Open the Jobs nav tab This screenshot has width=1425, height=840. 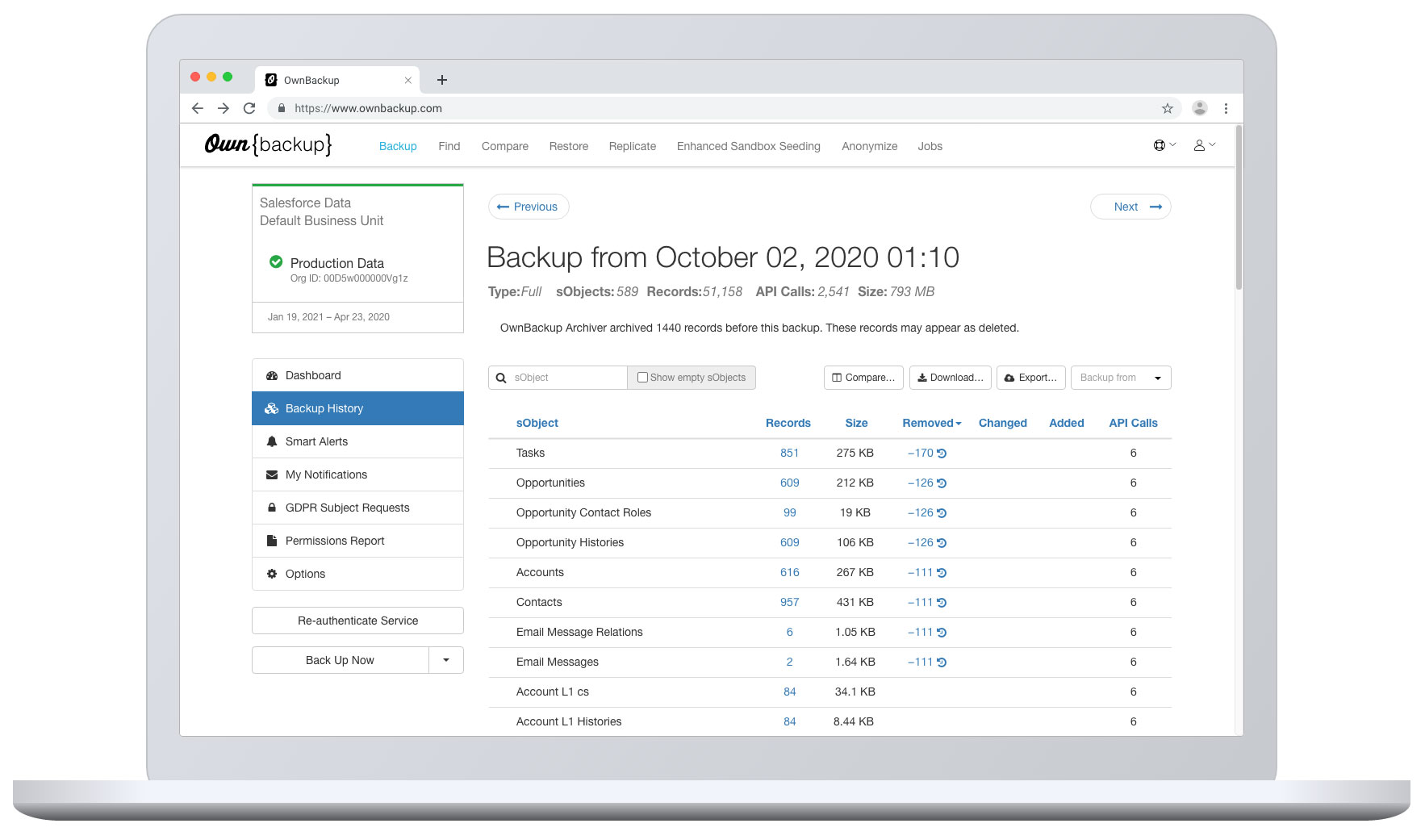[930, 146]
